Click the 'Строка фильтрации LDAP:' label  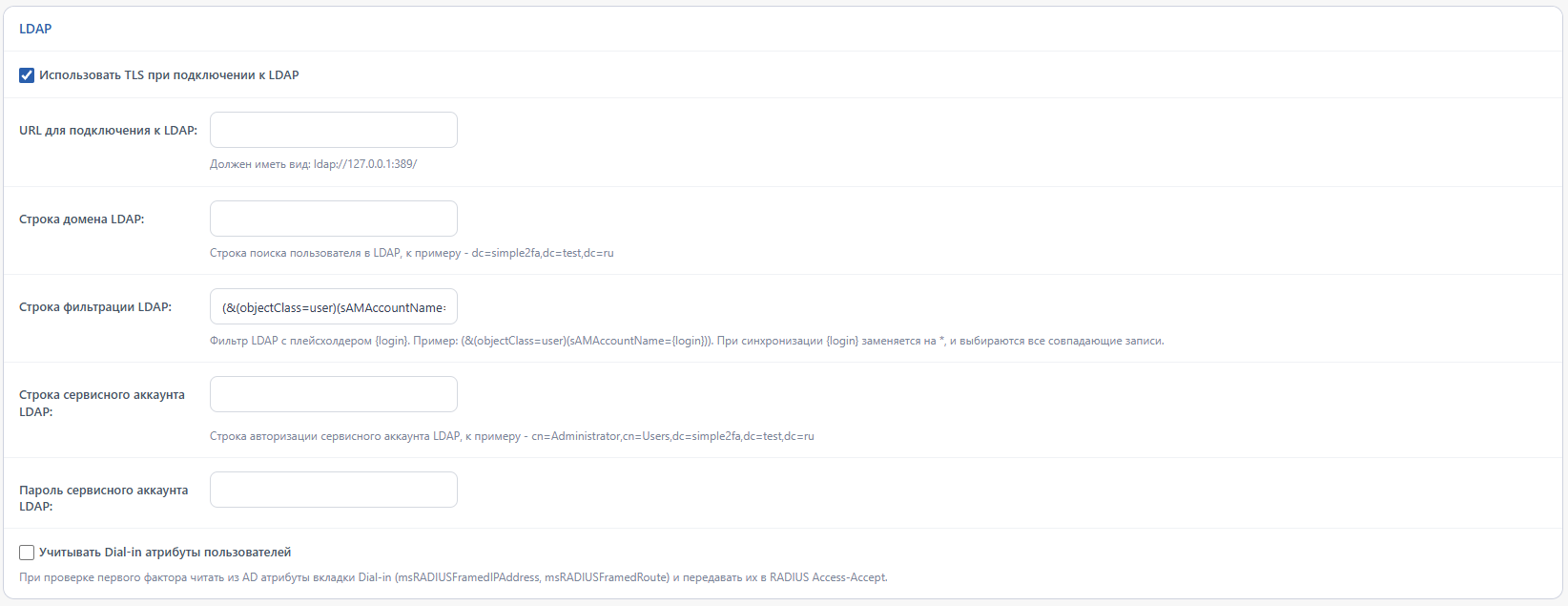[x=95, y=307]
